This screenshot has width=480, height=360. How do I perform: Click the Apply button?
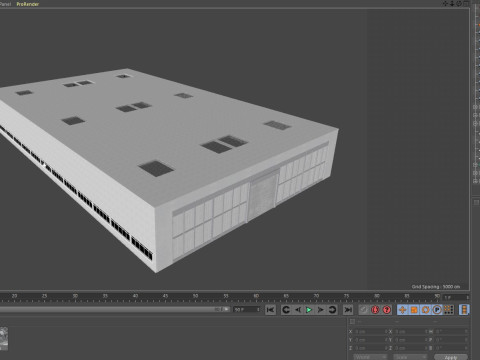point(451,357)
